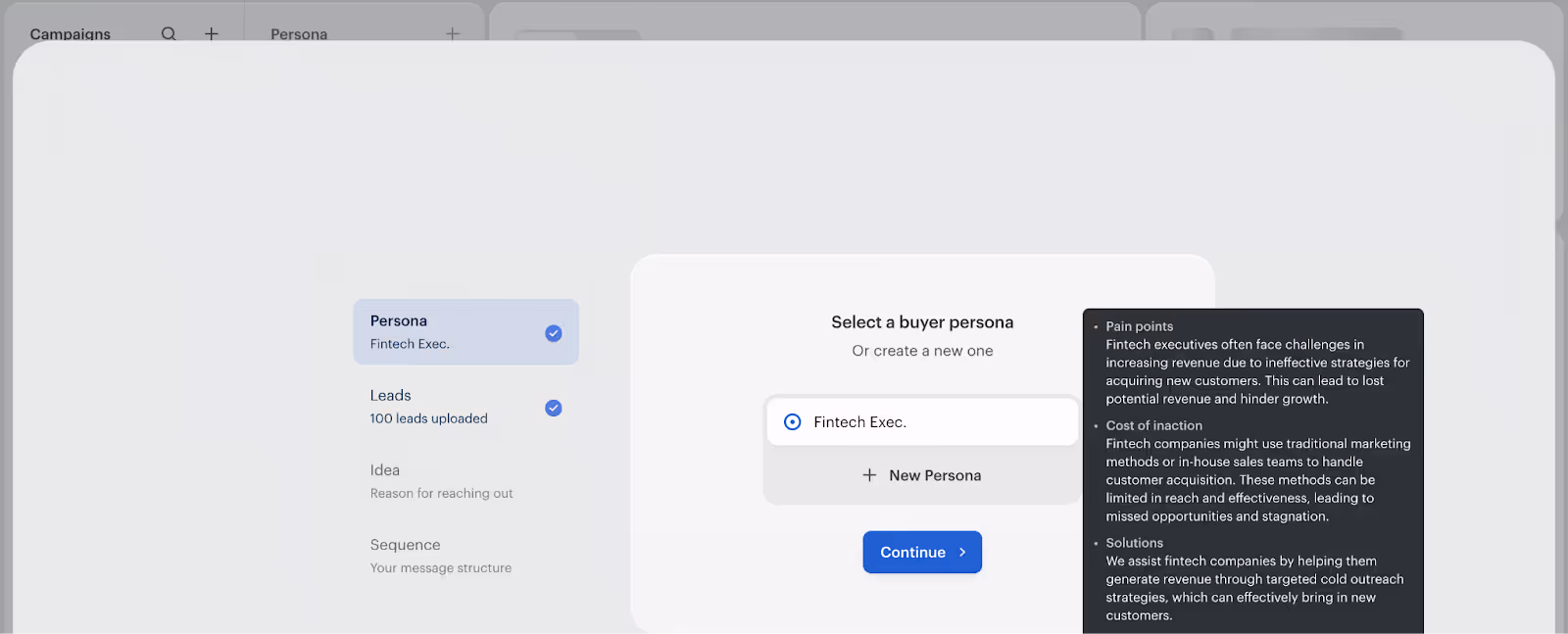Open the Idea step in the sidebar
1568x634 pixels.
pos(465,481)
